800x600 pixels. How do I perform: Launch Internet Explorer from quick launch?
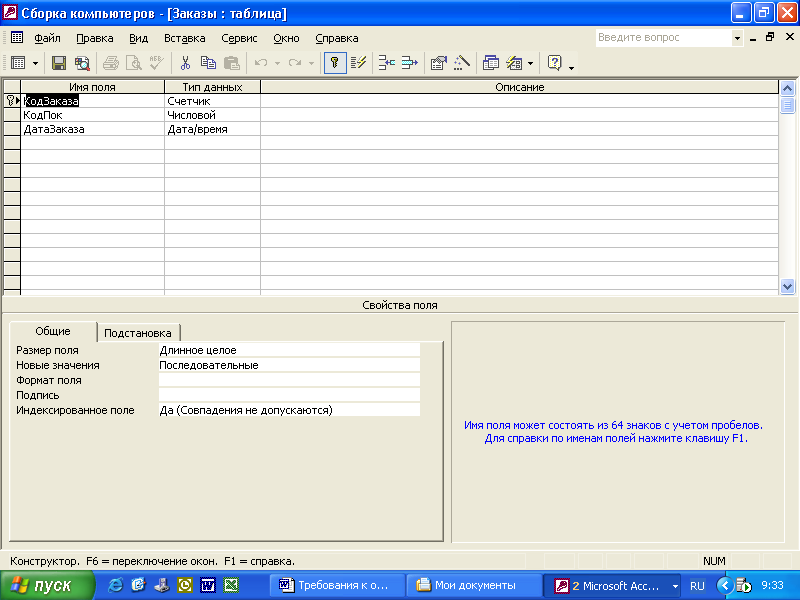[115, 585]
